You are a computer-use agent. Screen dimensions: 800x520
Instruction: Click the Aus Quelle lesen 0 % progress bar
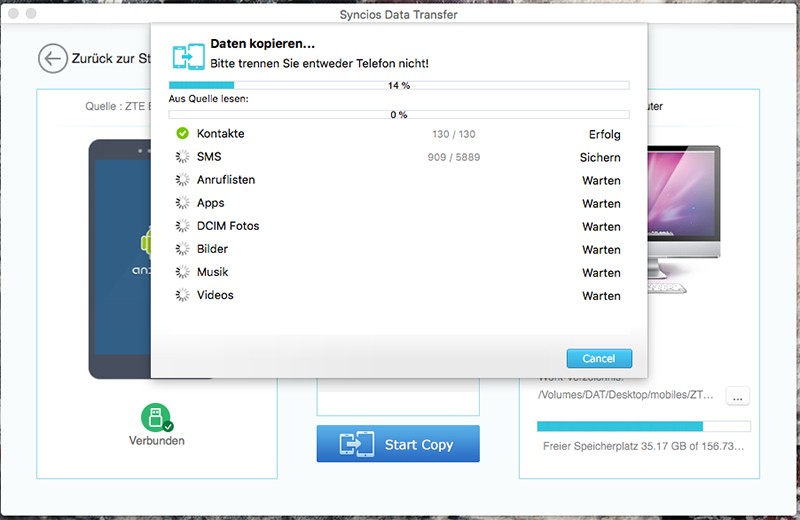pos(399,114)
